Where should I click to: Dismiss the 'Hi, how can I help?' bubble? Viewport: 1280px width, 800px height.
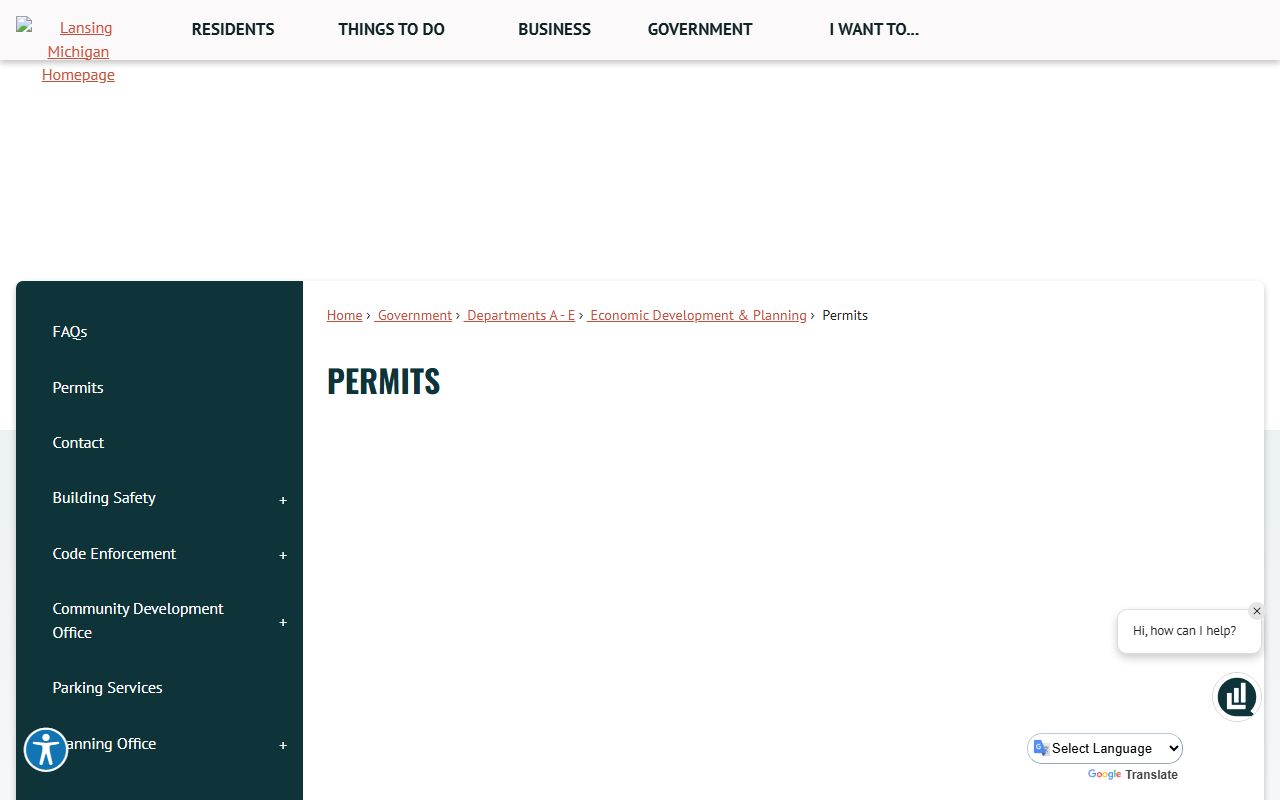[x=1257, y=611]
